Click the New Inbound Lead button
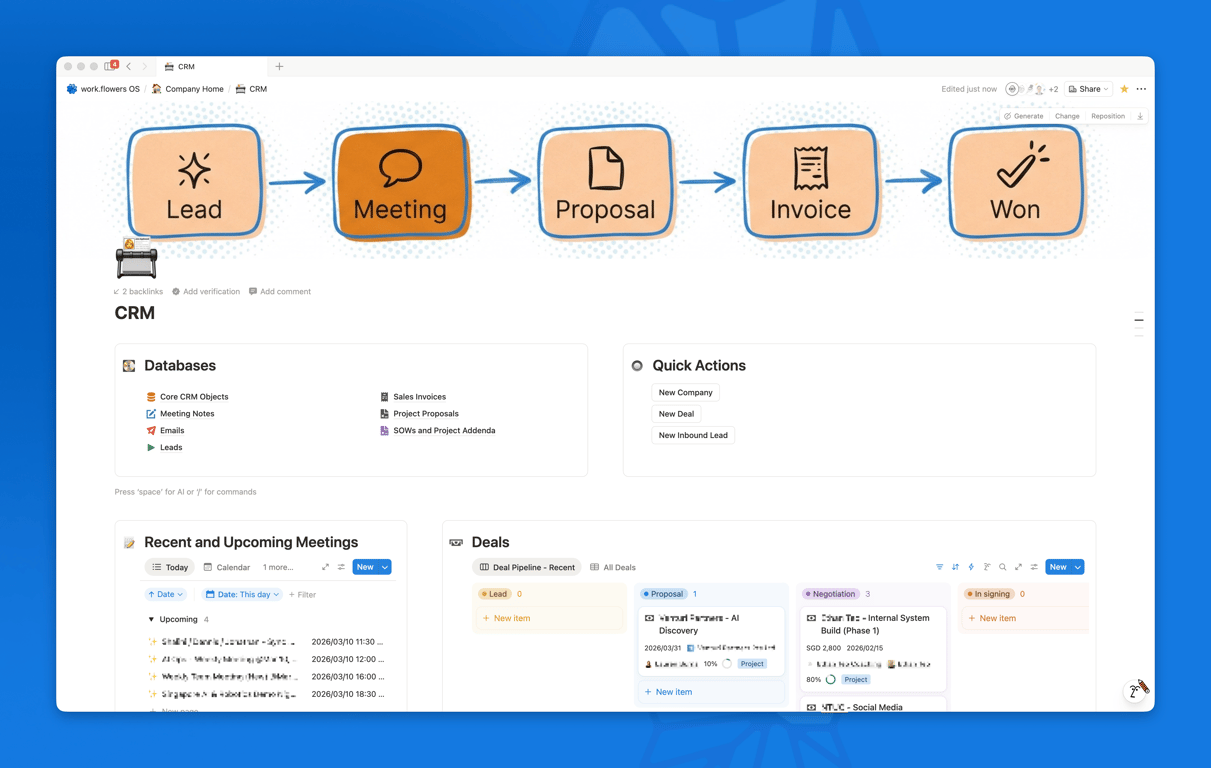The image size is (1211, 768). [x=693, y=435]
